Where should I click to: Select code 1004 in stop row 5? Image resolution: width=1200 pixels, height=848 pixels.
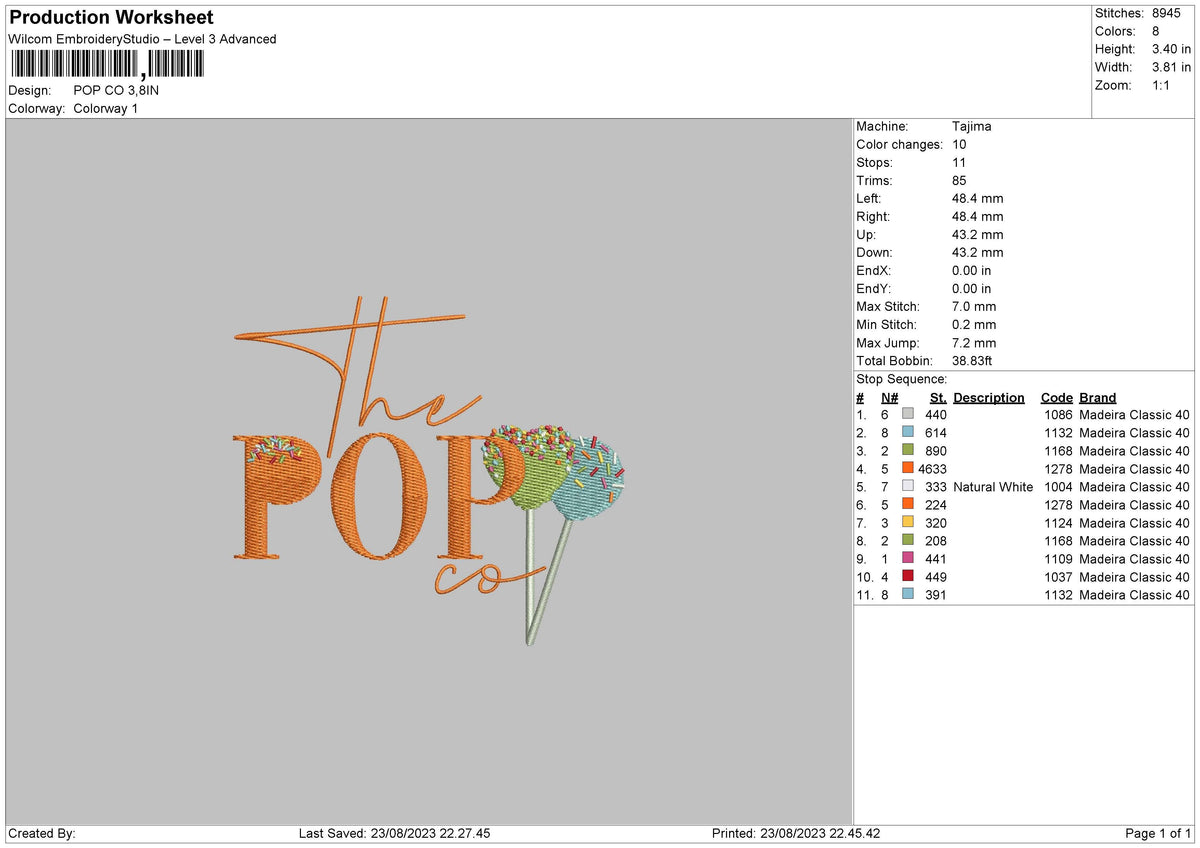pyautogui.click(x=1057, y=487)
